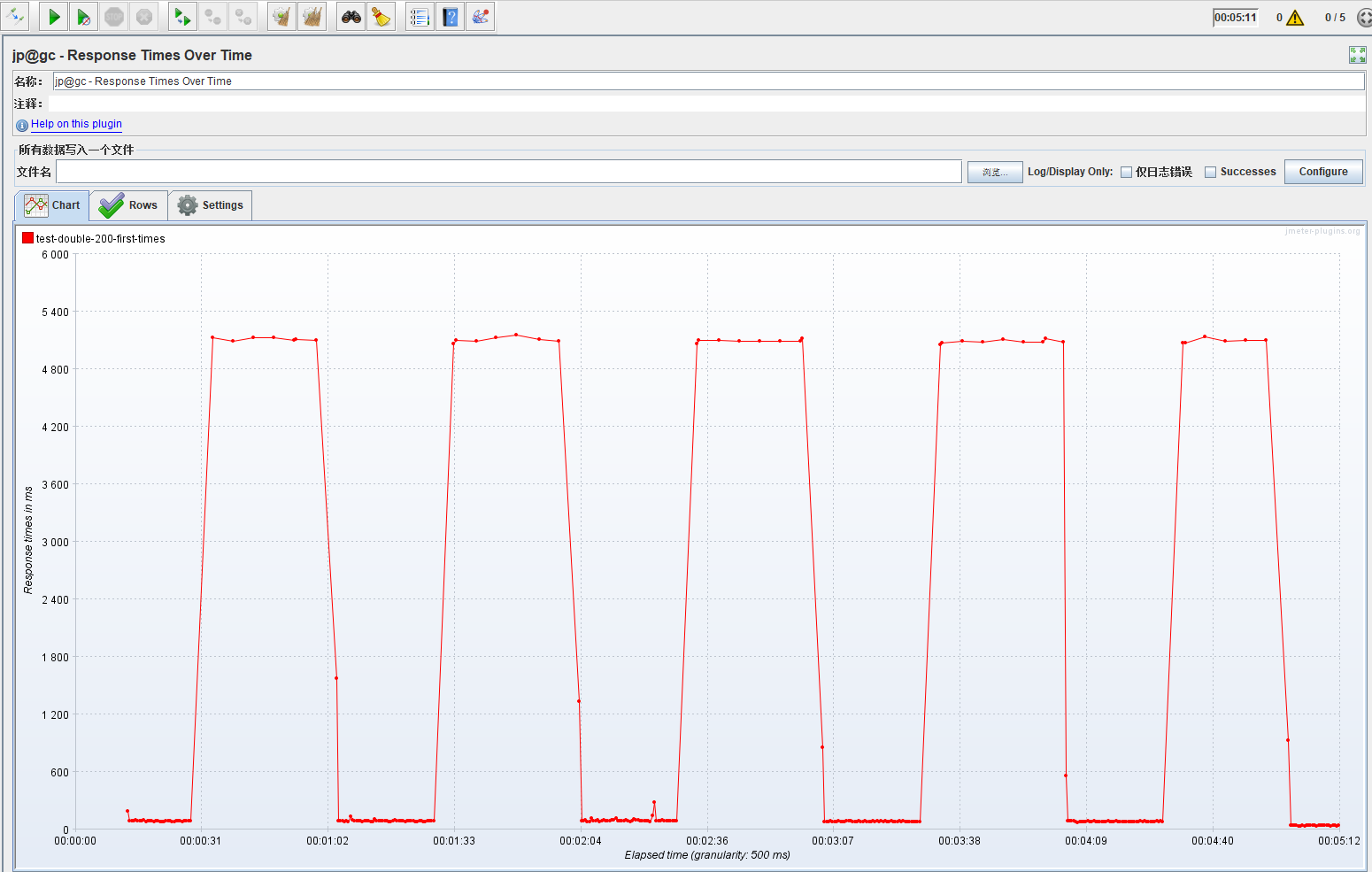Click the toggle/expand tree toolbar icon

pyautogui.click(x=15, y=16)
